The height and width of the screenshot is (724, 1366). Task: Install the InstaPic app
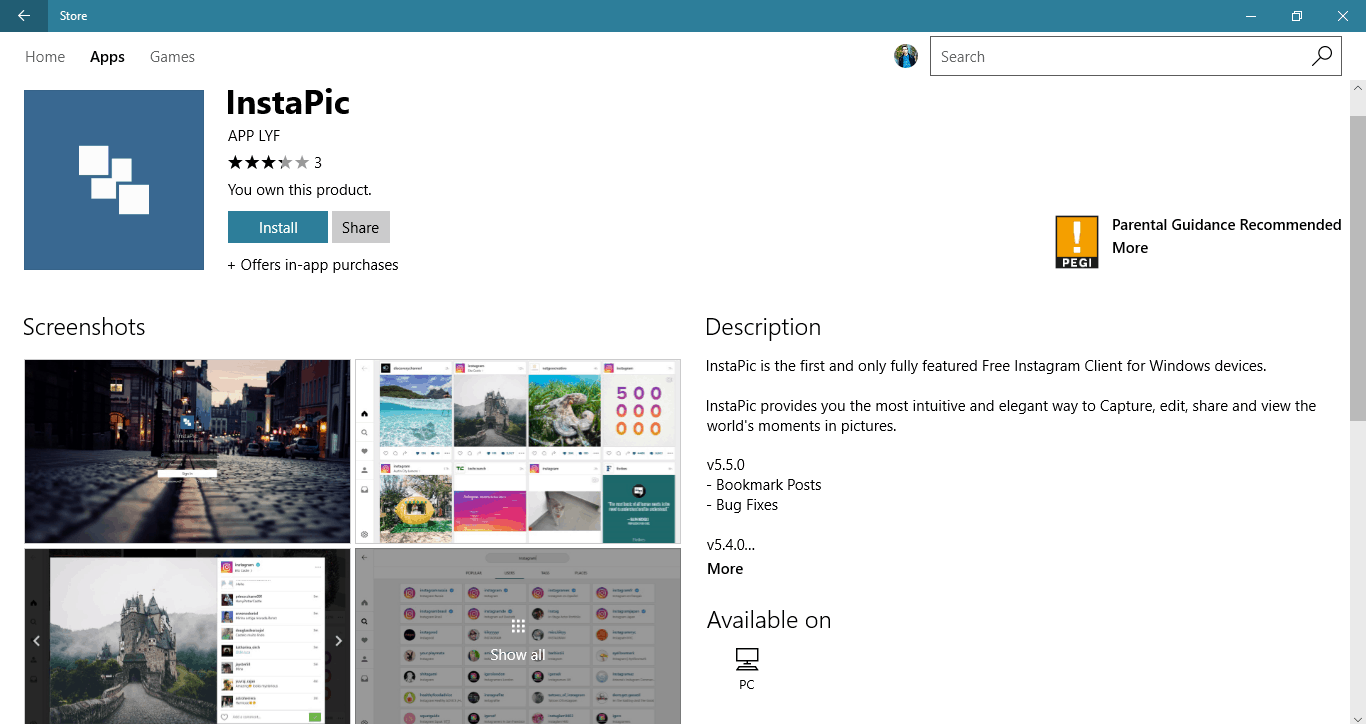(x=278, y=227)
